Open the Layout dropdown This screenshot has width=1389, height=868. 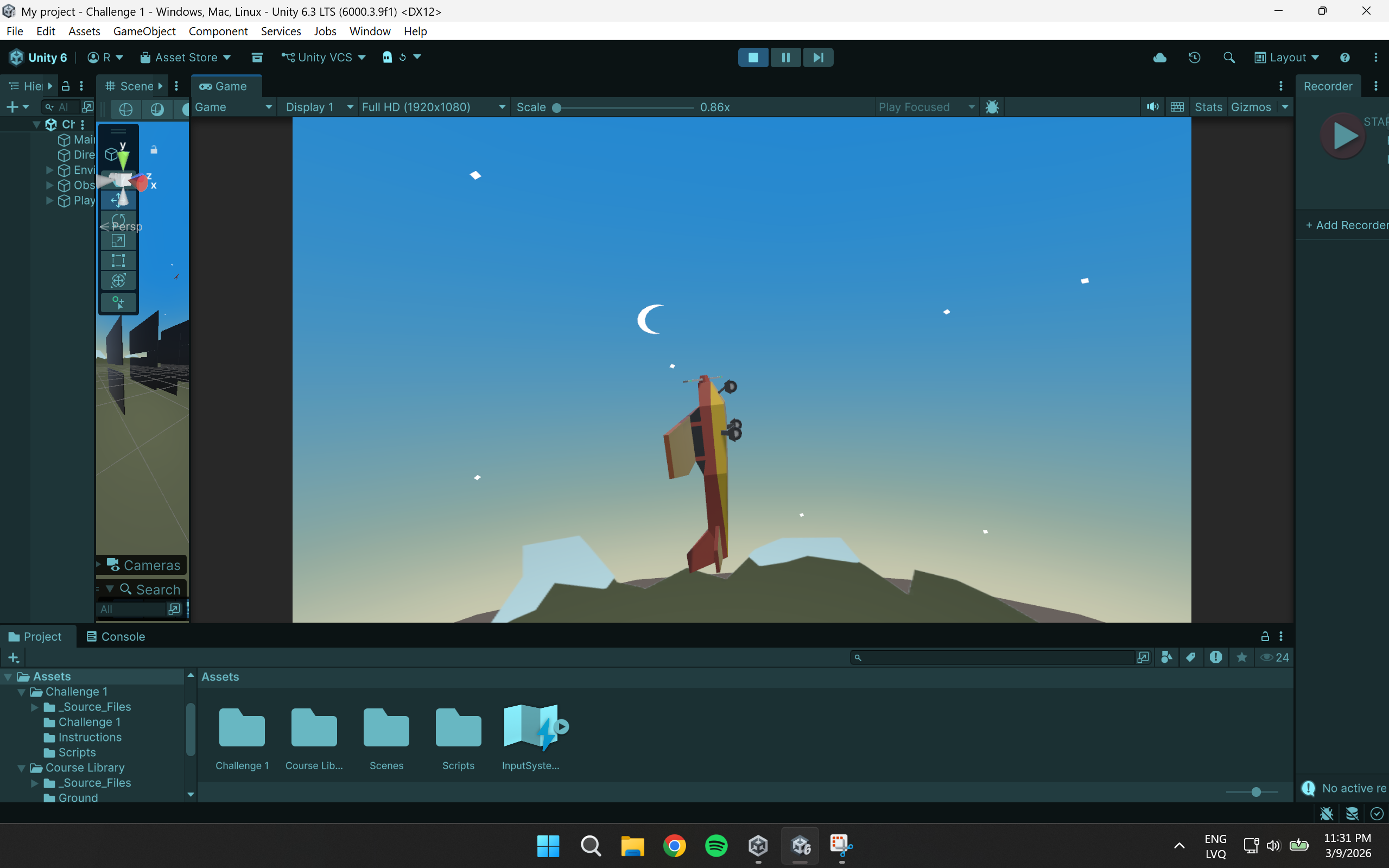click(x=1286, y=58)
